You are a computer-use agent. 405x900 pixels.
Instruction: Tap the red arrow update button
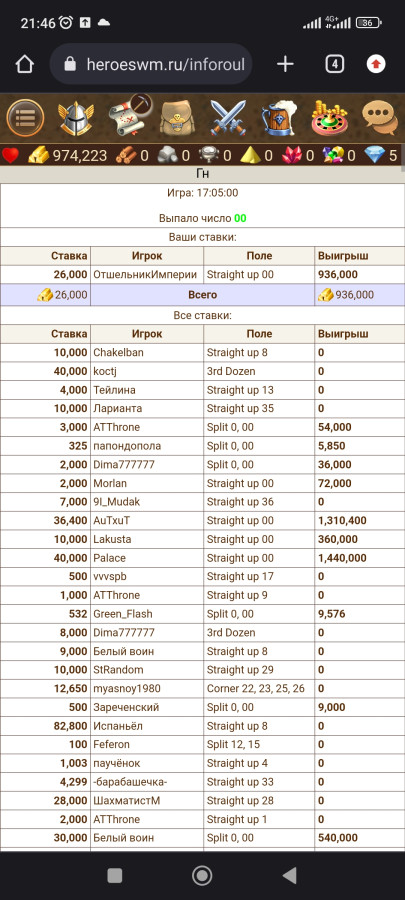(x=376, y=64)
